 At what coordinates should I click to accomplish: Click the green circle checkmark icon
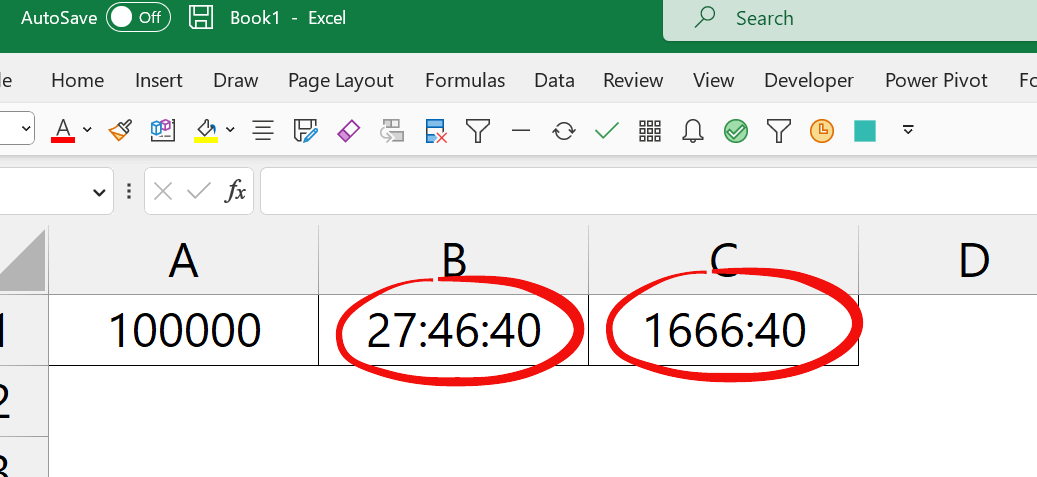coord(735,130)
